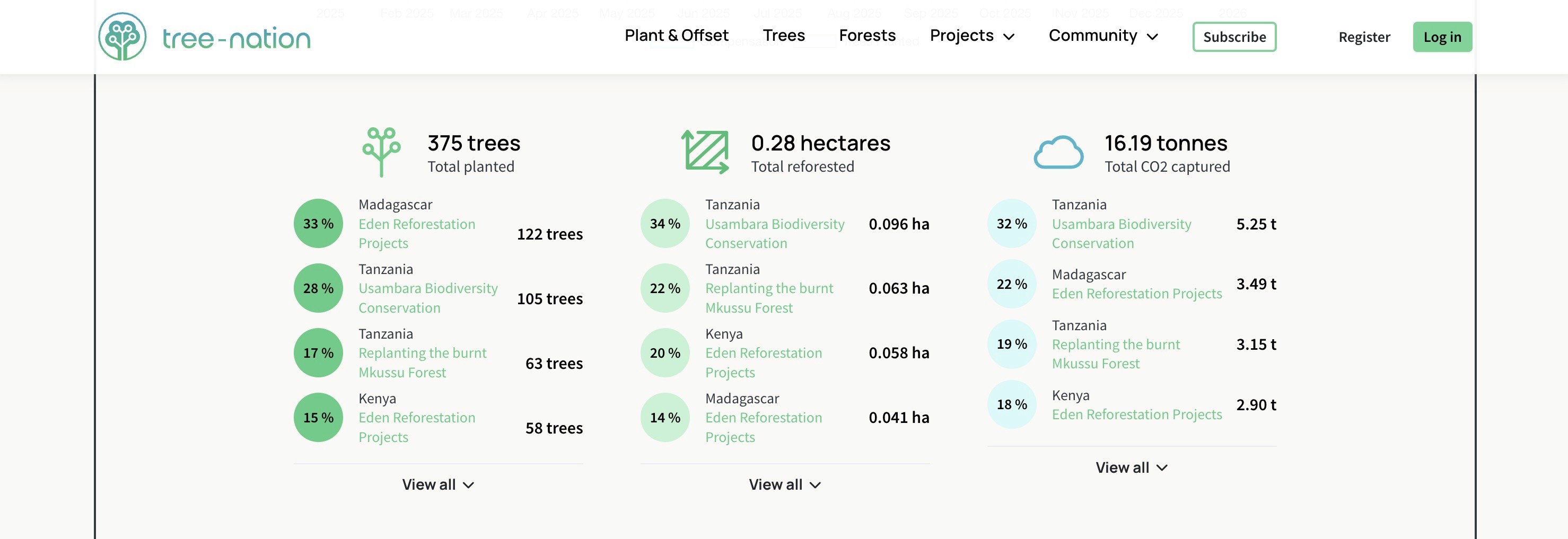Click the tree-nation wordmark text
The image size is (1568, 539).
(236, 39)
